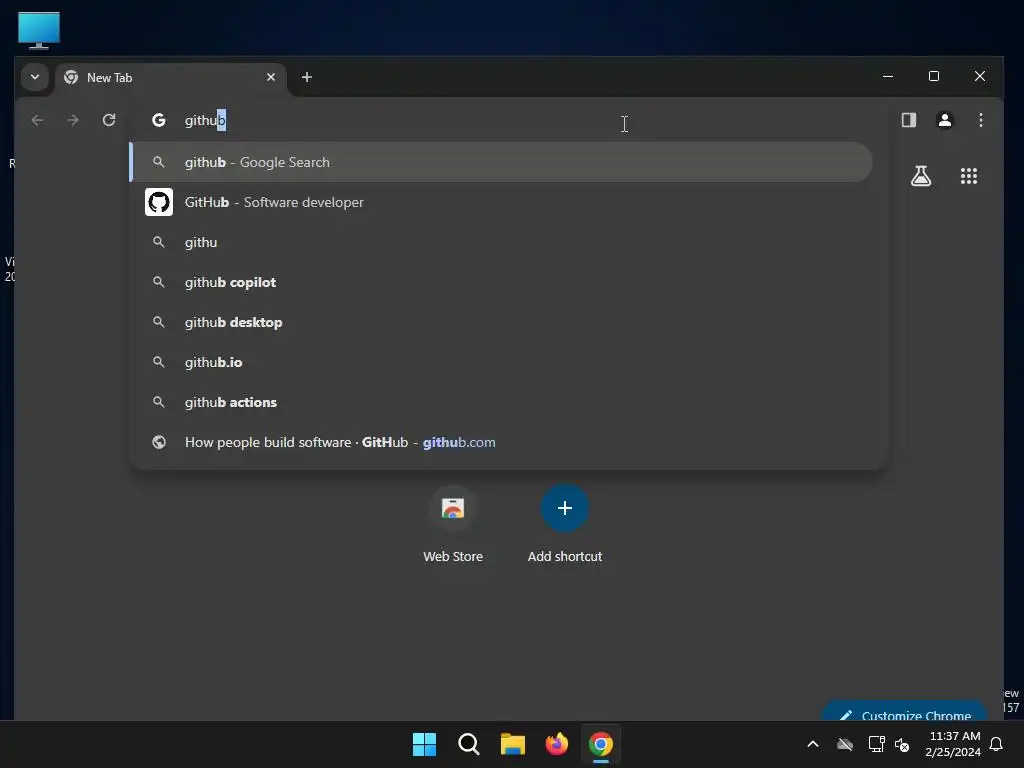The height and width of the screenshot is (768, 1024).
Task: Open a new tab with plus button
Action: 306,77
